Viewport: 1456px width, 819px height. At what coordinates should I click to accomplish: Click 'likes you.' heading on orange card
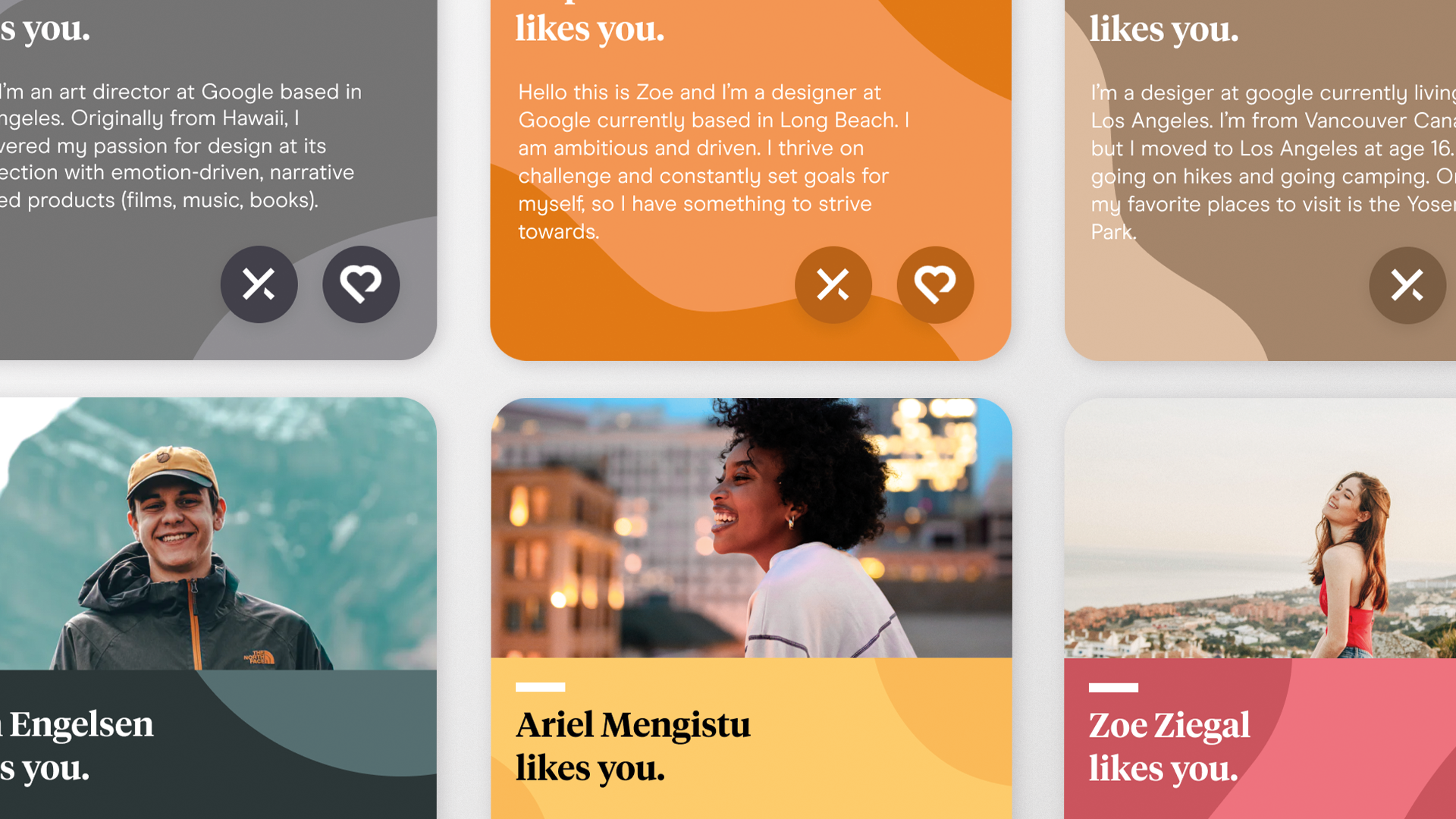590,29
